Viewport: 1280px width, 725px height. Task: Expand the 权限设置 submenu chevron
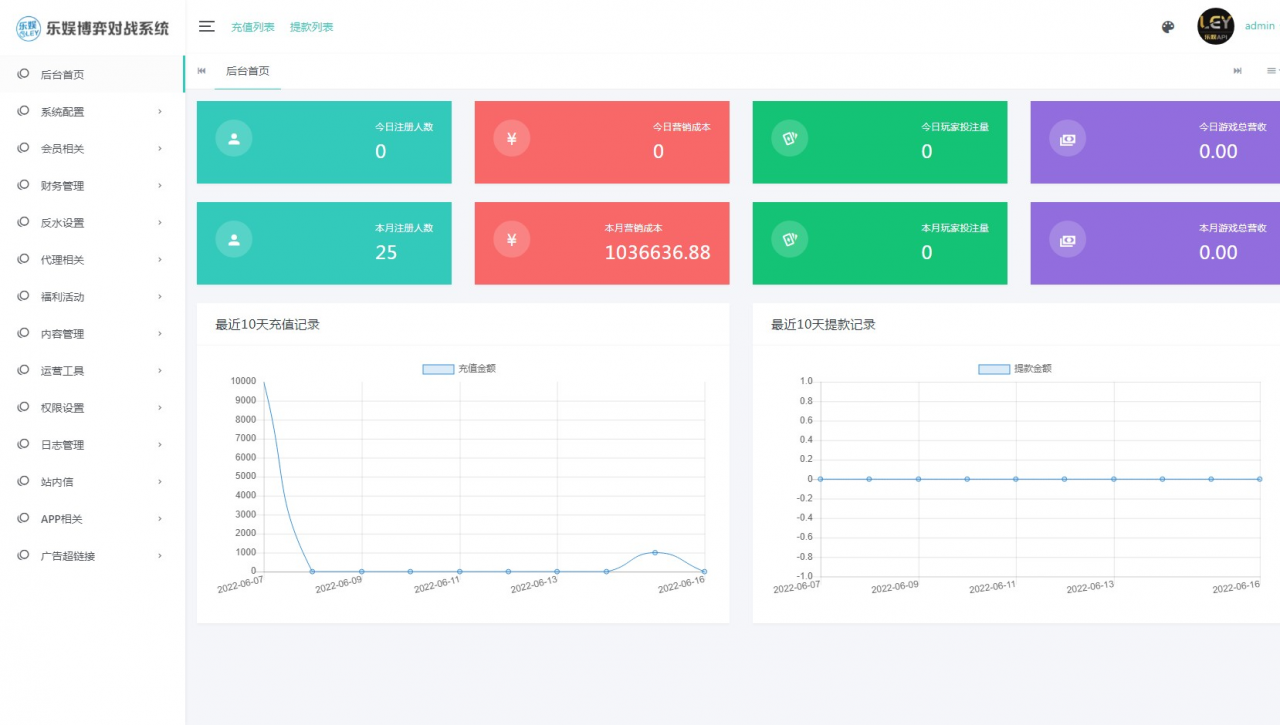pyautogui.click(x=160, y=407)
